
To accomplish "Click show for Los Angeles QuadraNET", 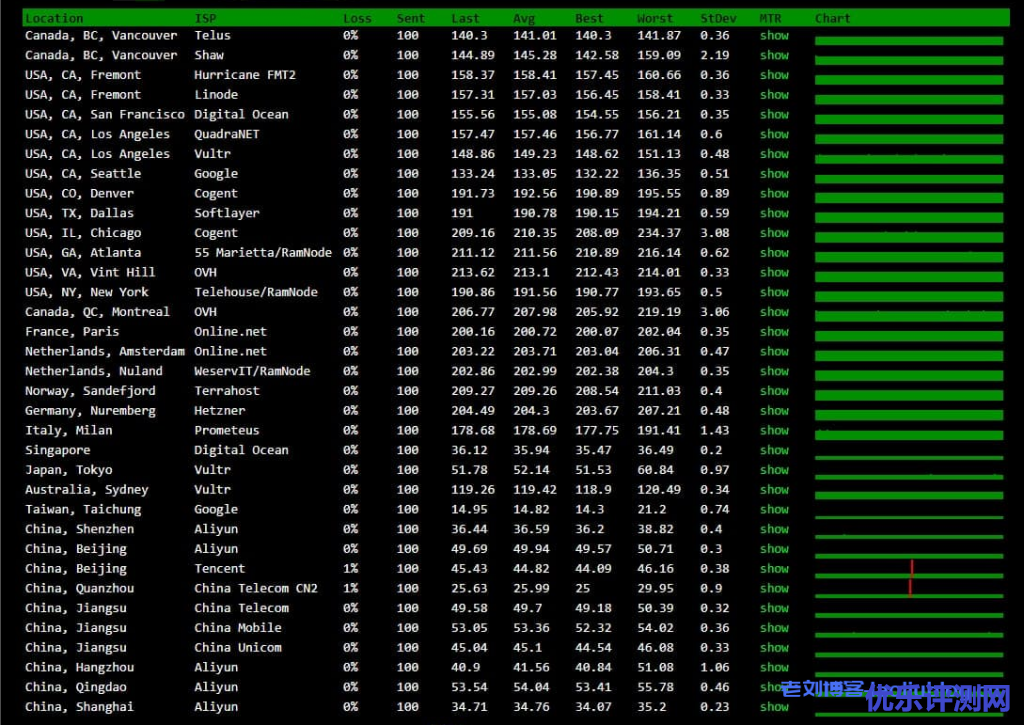I will tap(774, 135).
